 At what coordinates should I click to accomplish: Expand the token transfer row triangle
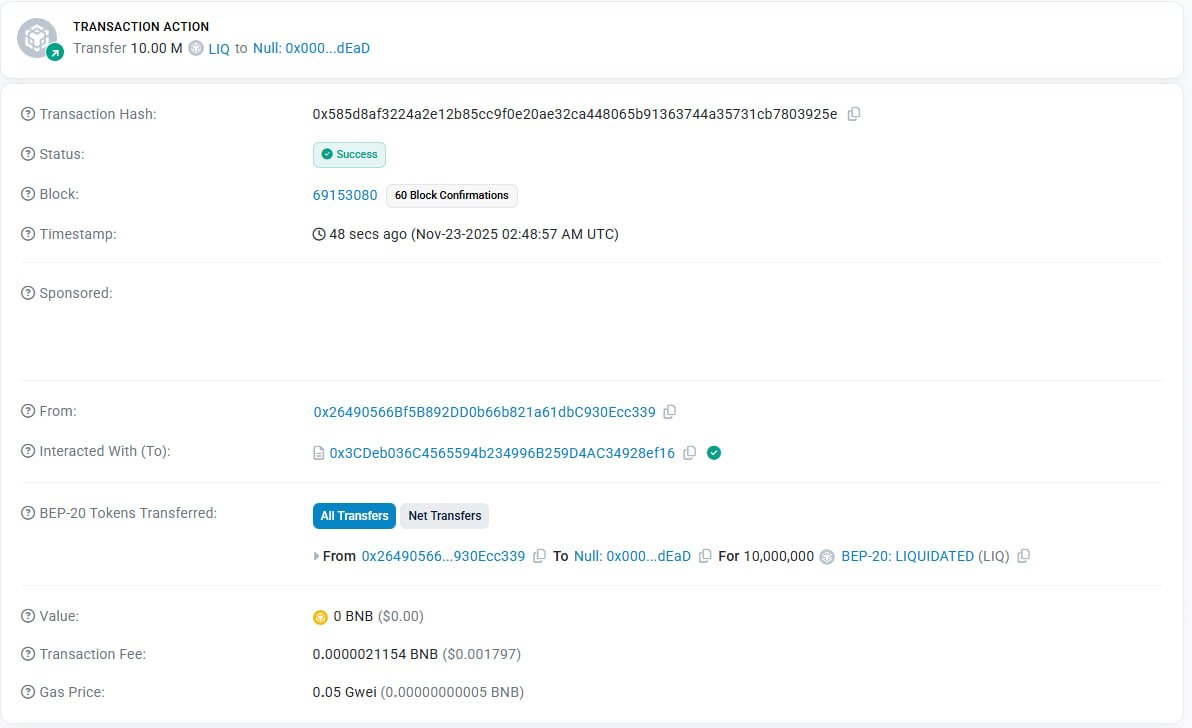pyautogui.click(x=316, y=556)
